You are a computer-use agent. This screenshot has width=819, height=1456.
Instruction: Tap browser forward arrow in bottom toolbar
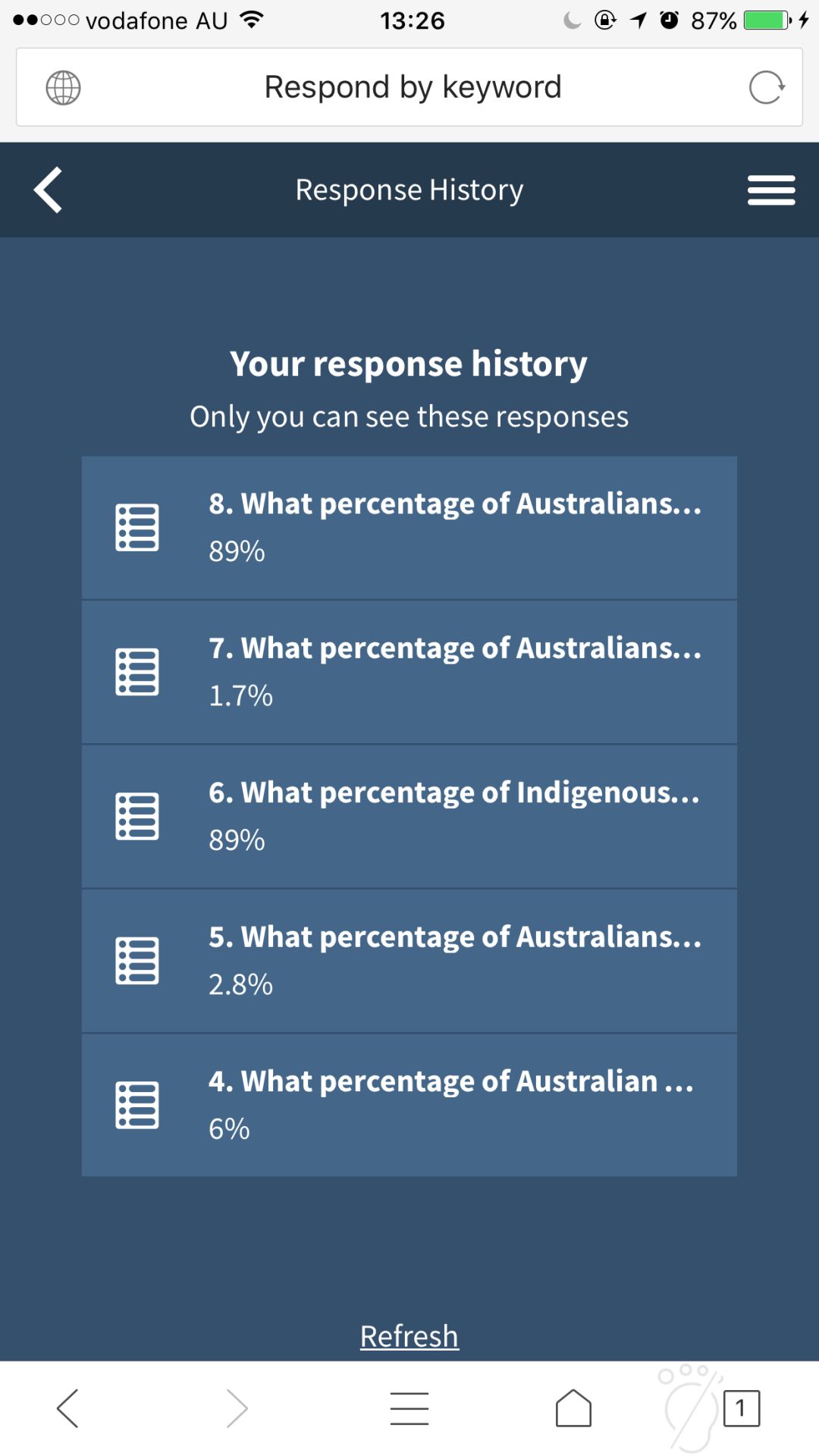pos(237,1408)
